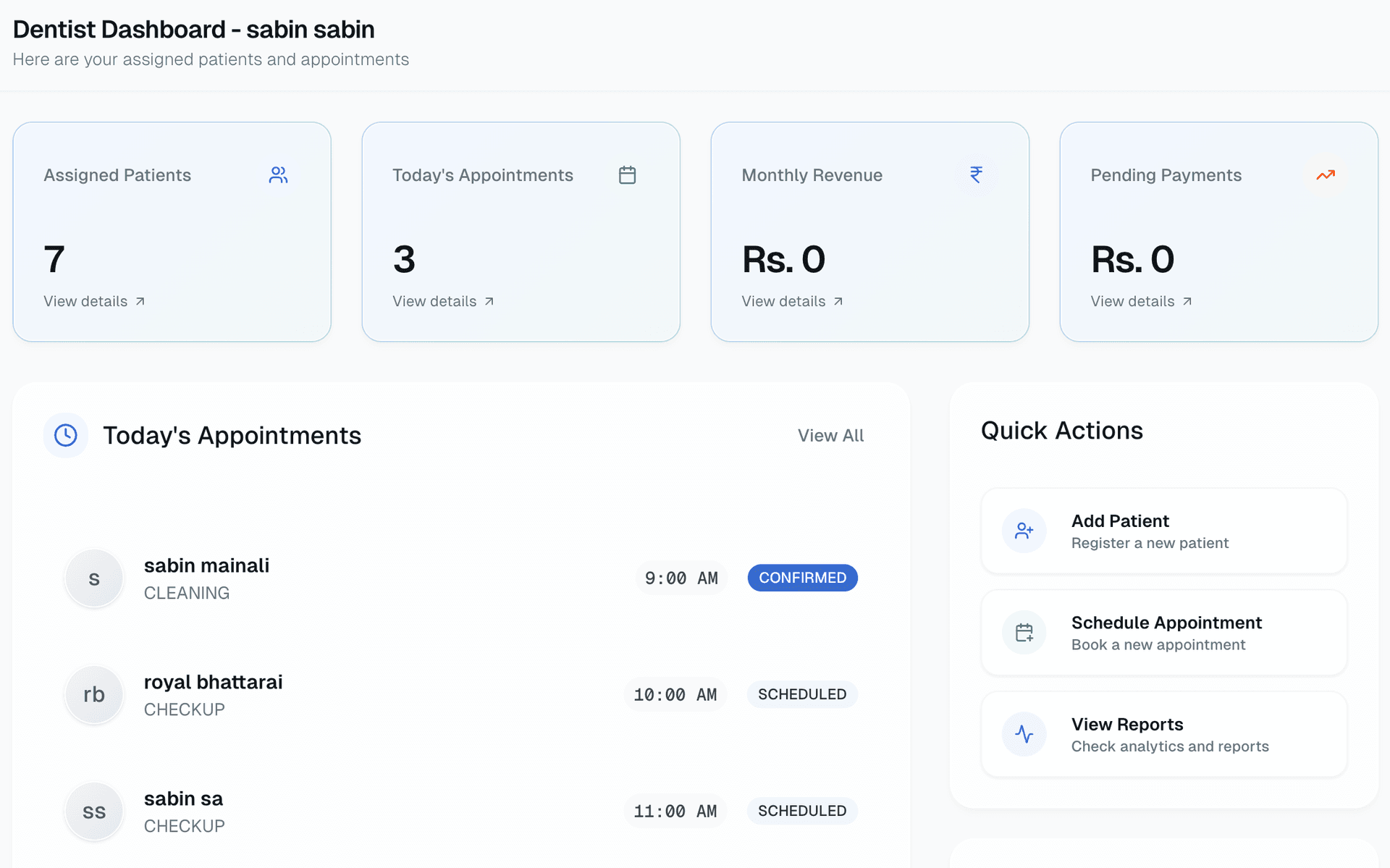This screenshot has width=1390, height=868.
Task: Click the Assigned Patients people icon
Action: pos(278,174)
